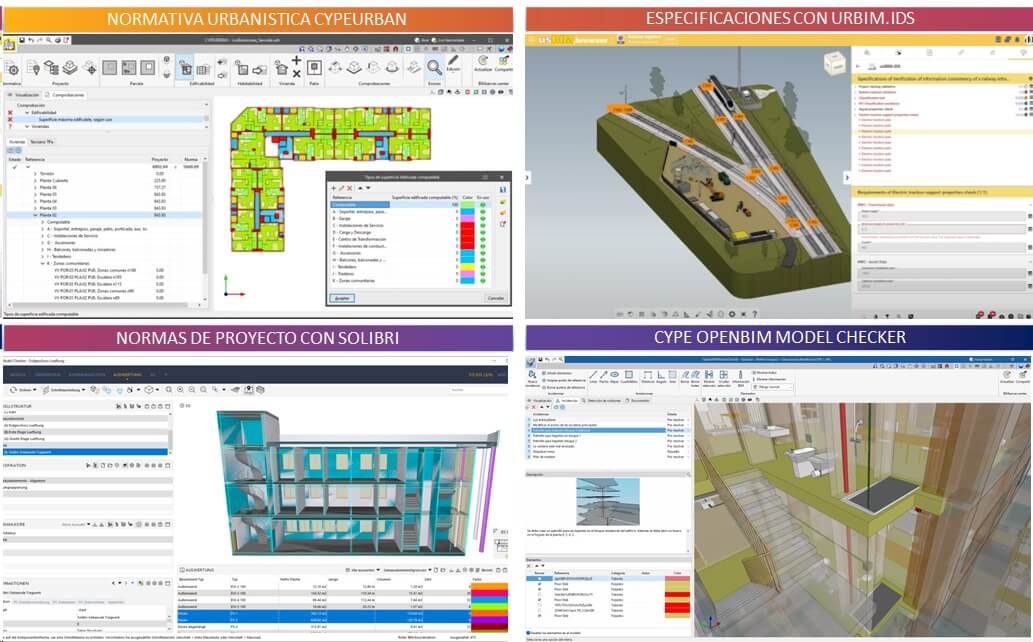The image size is (1033, 642).
Task: Toggle En uso for B - Garaje row
Action: coord(483,219)
